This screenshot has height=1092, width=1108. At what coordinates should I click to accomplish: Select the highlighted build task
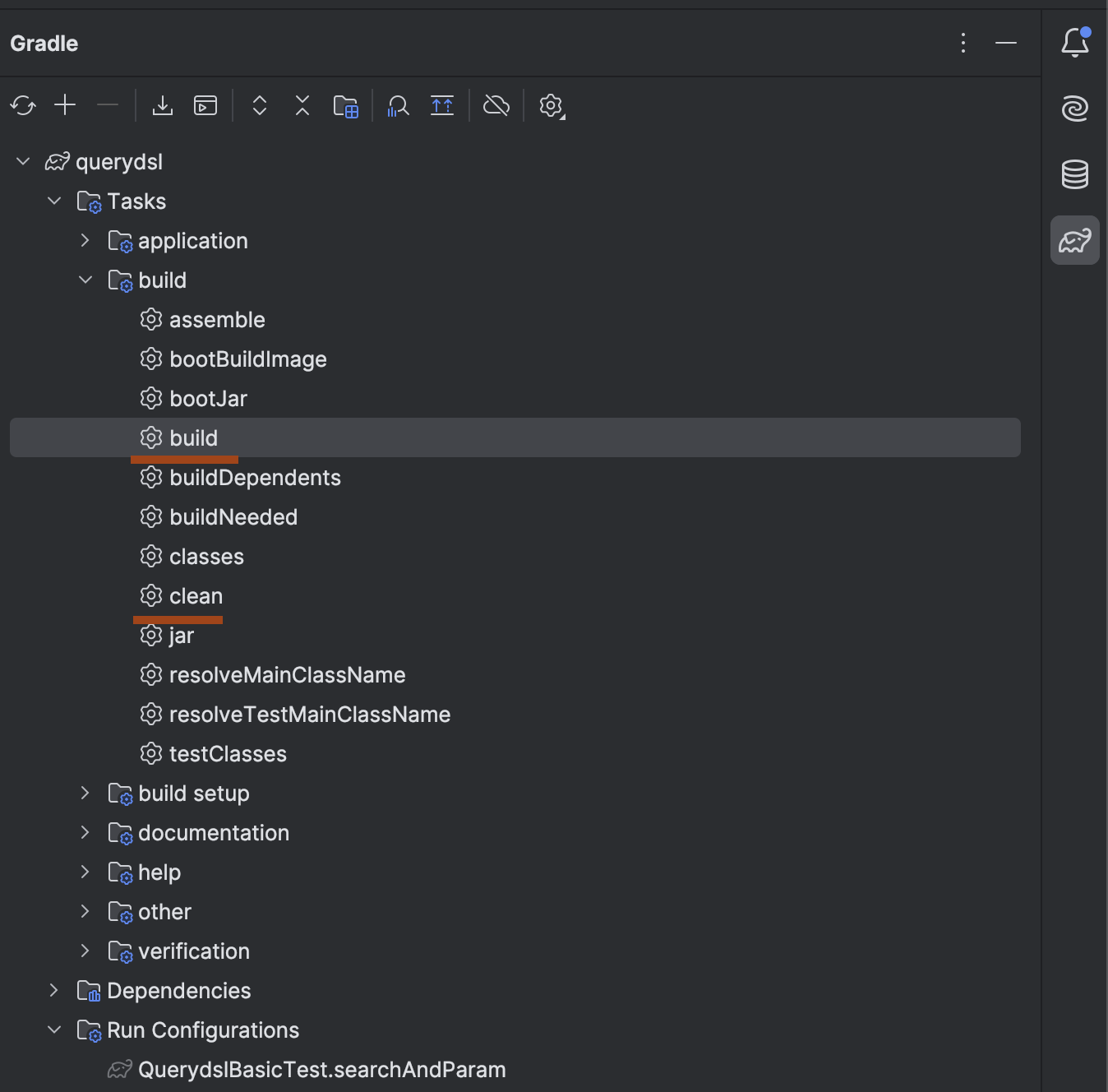[515, 437]
